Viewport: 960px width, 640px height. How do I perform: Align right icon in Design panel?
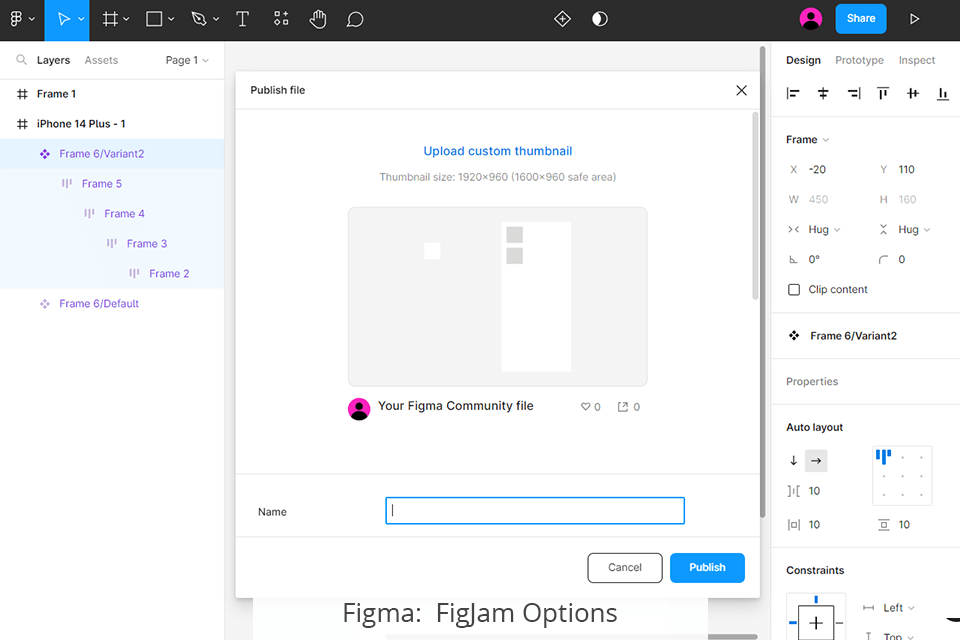853,94
